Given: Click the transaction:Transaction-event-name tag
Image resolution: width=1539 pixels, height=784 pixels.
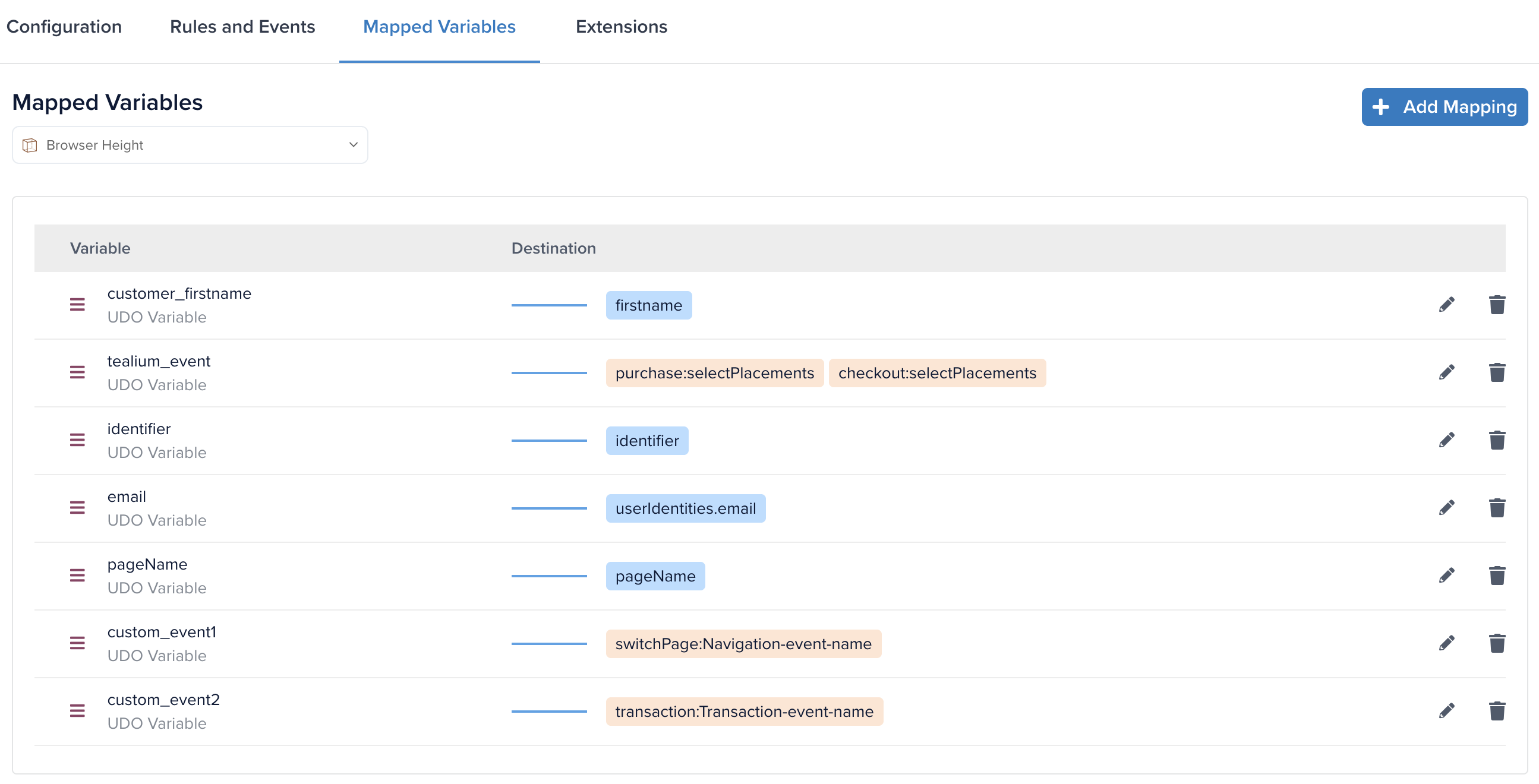Looking at the screenshot, I should click(x=744, y=712).
